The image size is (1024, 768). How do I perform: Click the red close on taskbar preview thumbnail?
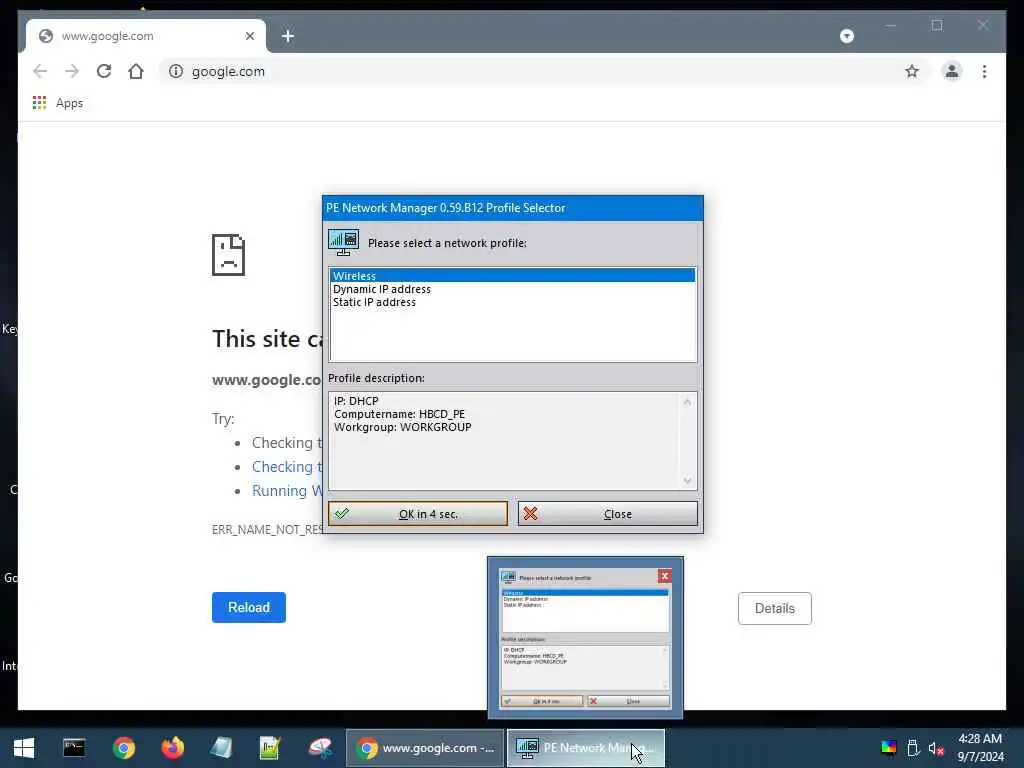pos(665,575)
